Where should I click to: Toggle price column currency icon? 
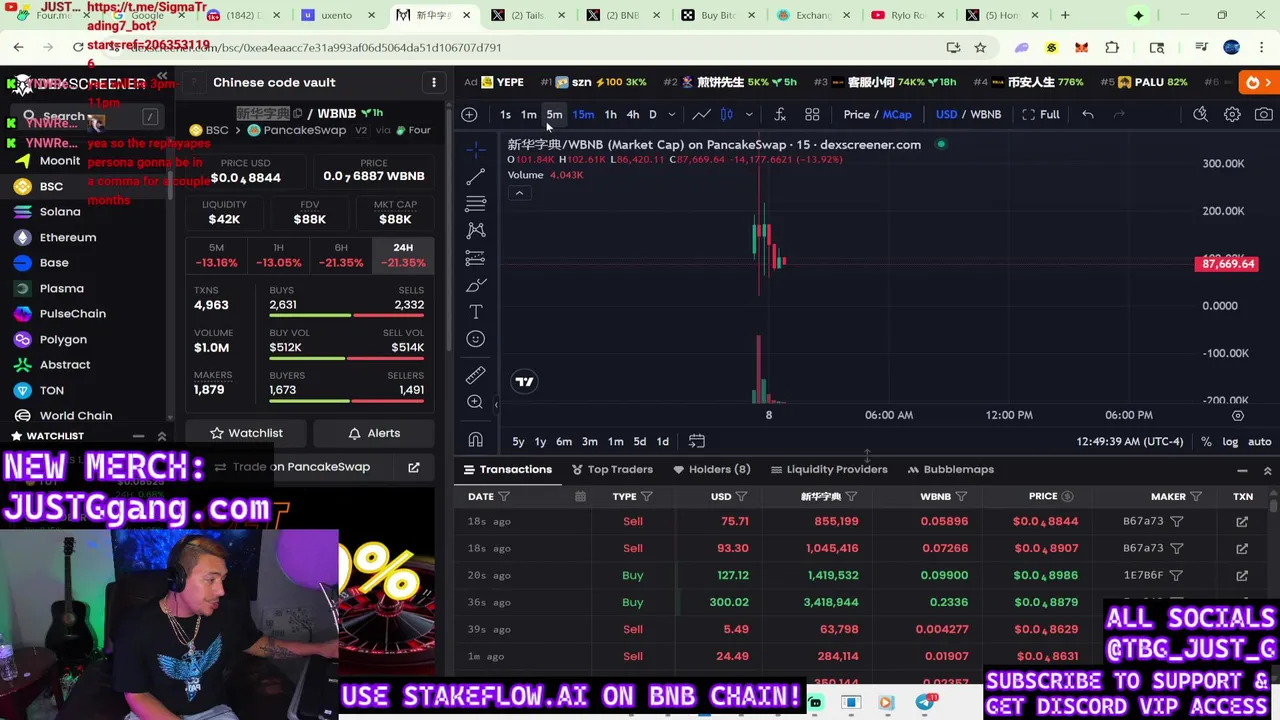click(1067, 496)
